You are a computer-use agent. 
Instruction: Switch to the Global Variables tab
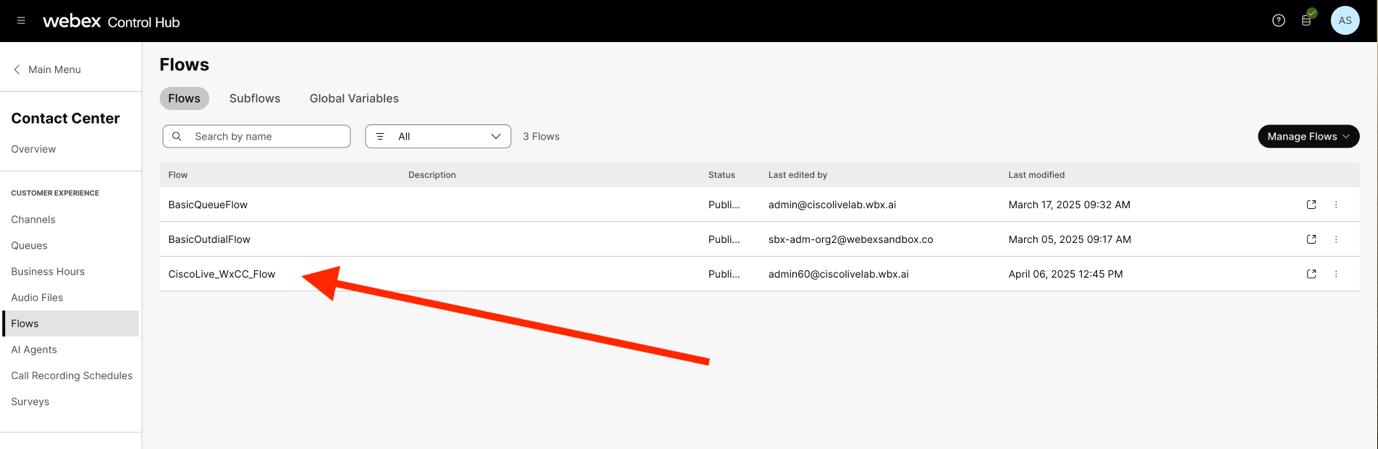[x=354, y=99]
